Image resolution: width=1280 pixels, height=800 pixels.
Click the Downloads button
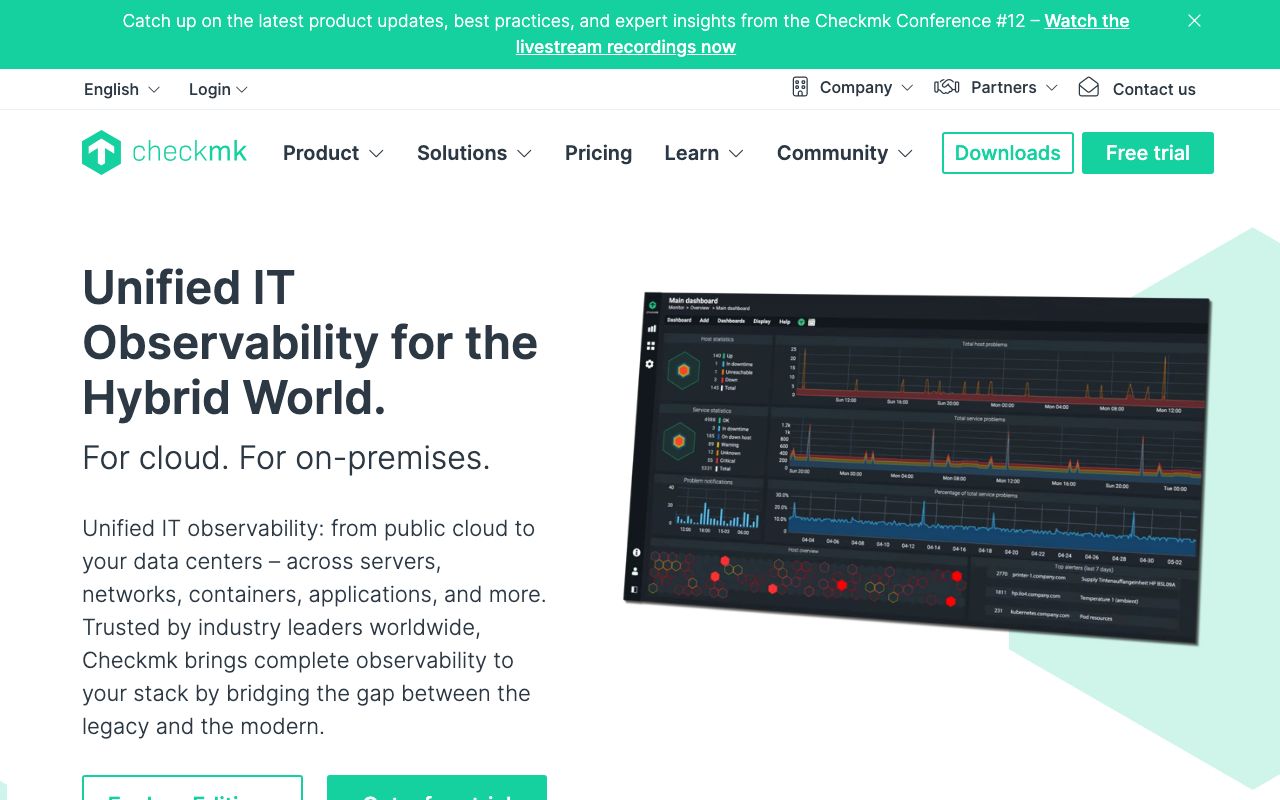click(1008, 153)
